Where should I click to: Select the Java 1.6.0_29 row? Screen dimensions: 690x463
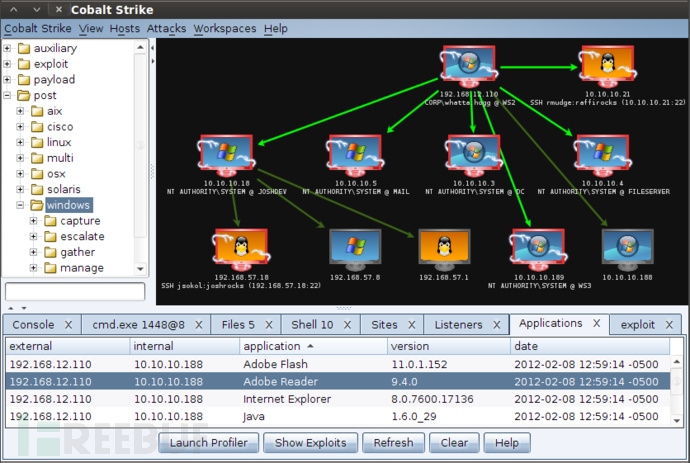338,416
